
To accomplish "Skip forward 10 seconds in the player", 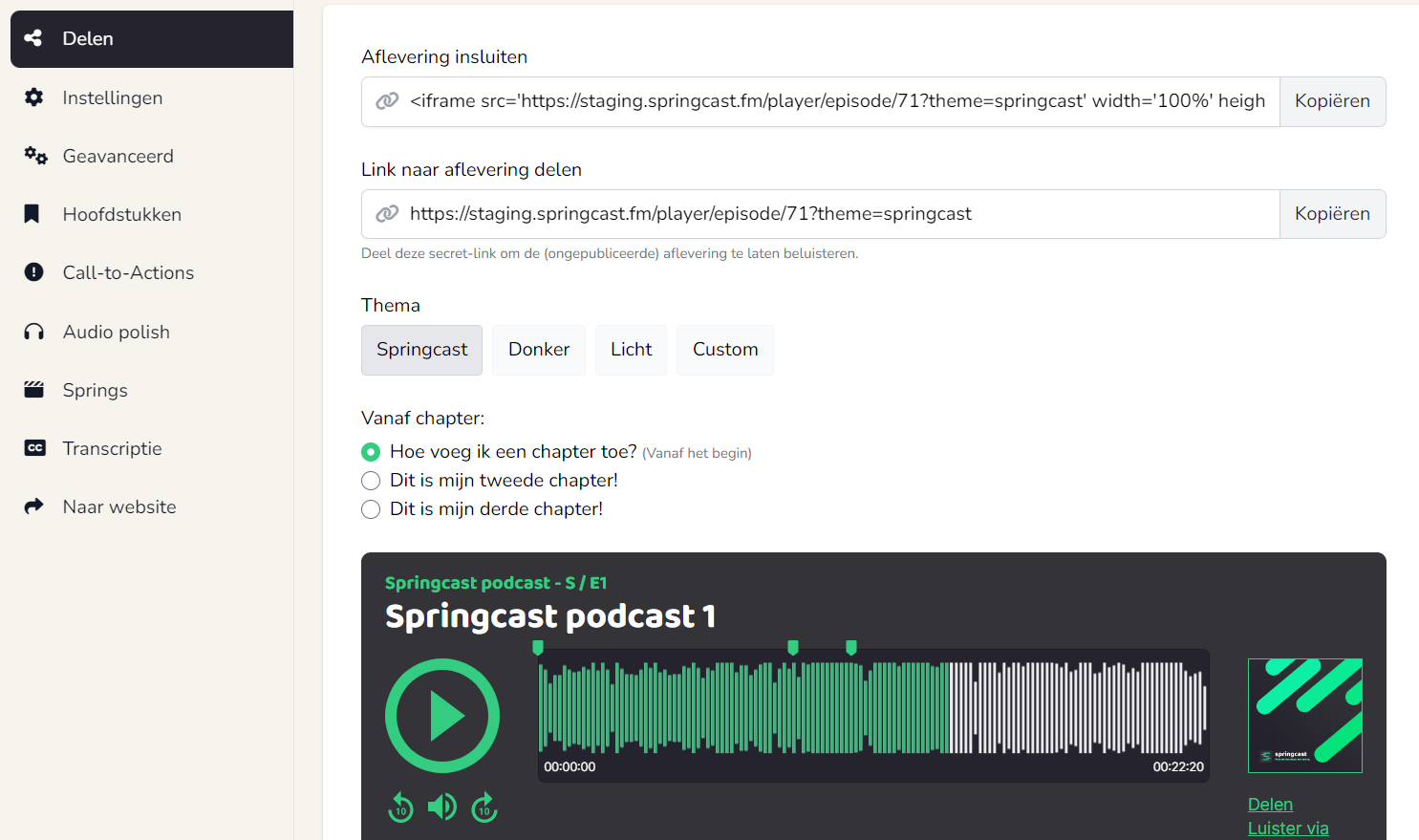I will point(484,808).
